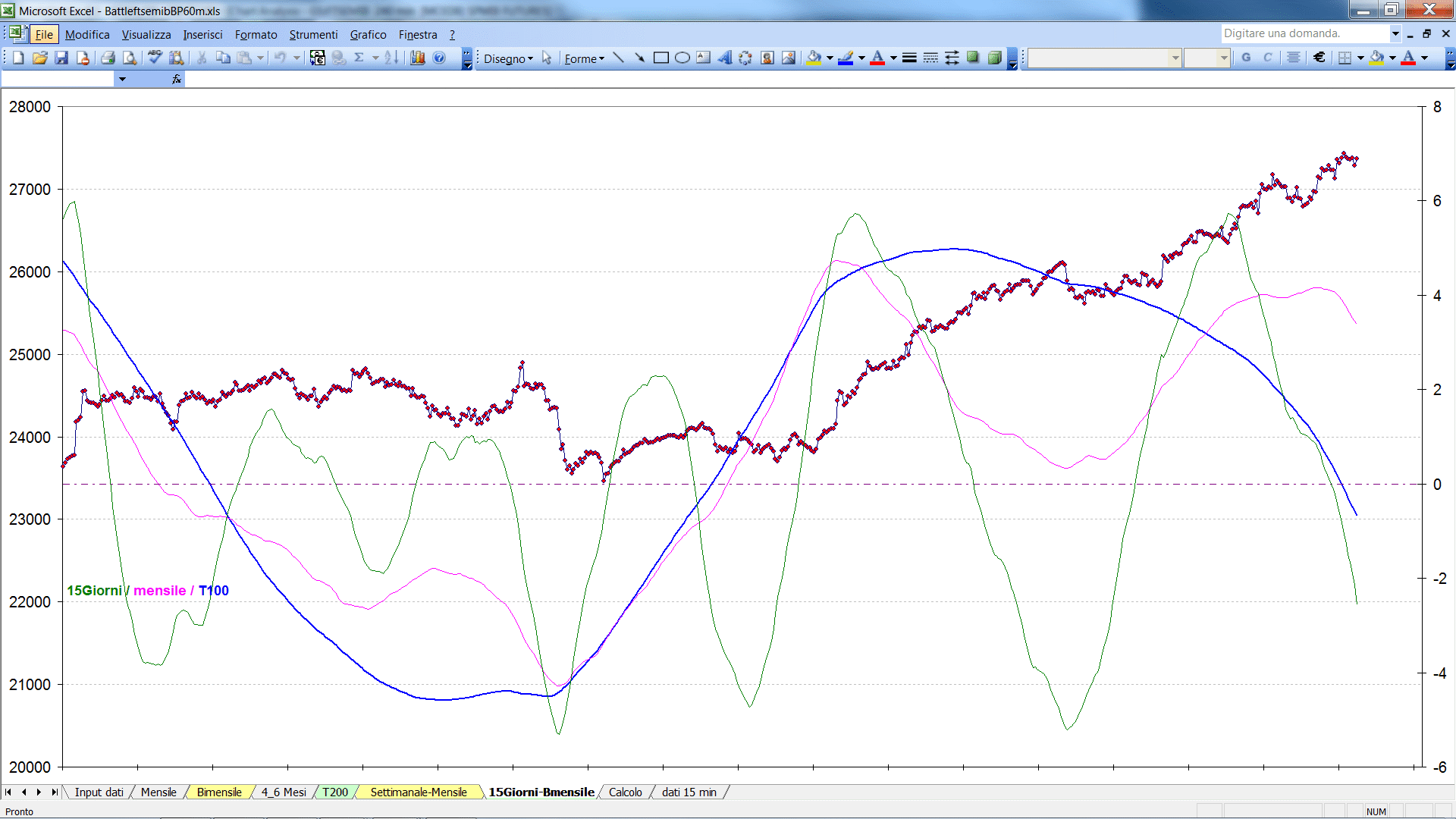This screenshot has width=1456, height=819.
Task: Sort ascending with A-Z icon
Action: point(391,58)
